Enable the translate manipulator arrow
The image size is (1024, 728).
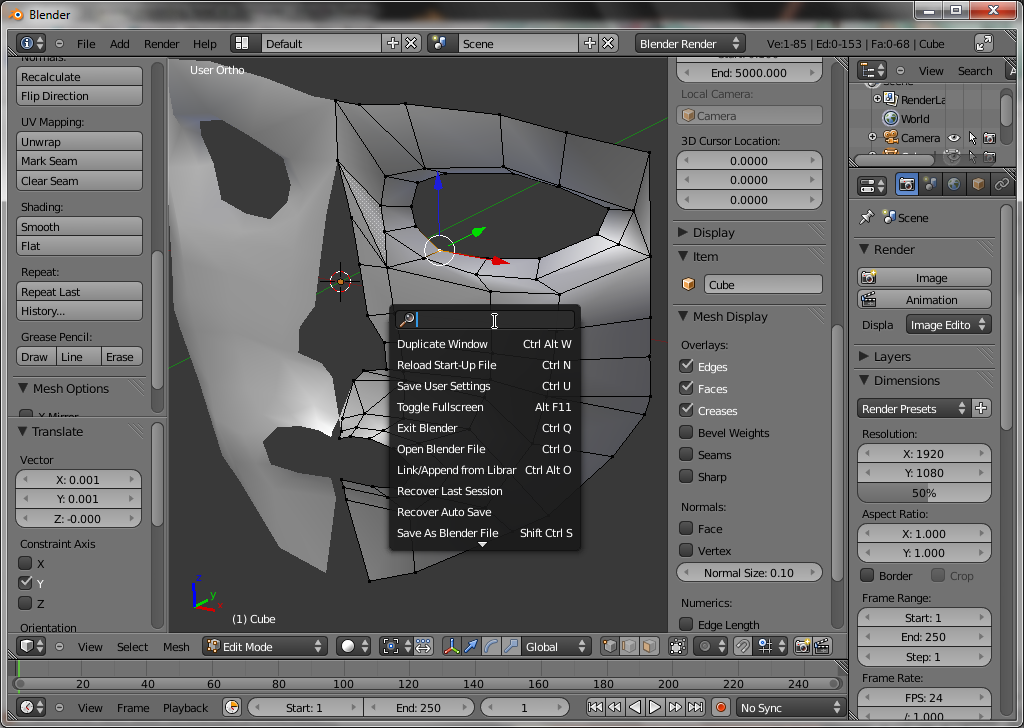[471, 646]
